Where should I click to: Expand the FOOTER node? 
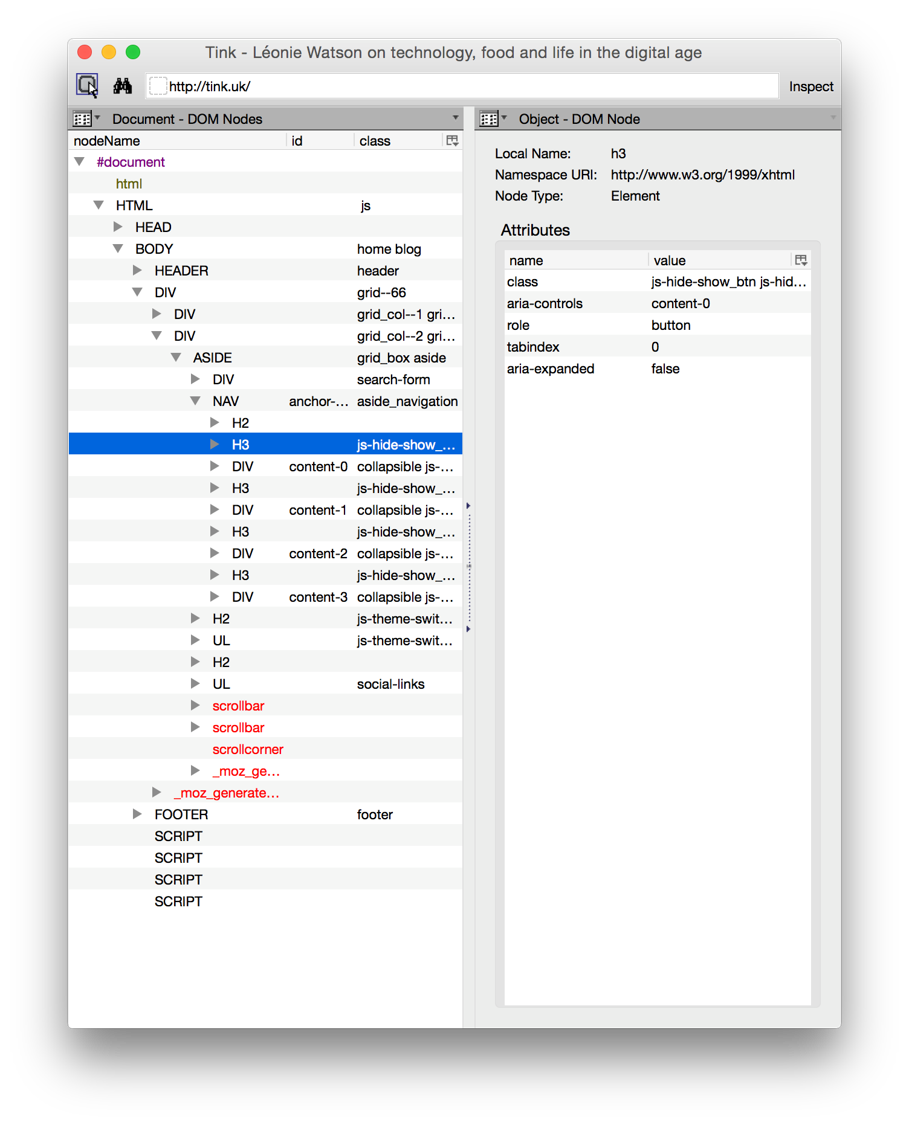coord(137,814)
